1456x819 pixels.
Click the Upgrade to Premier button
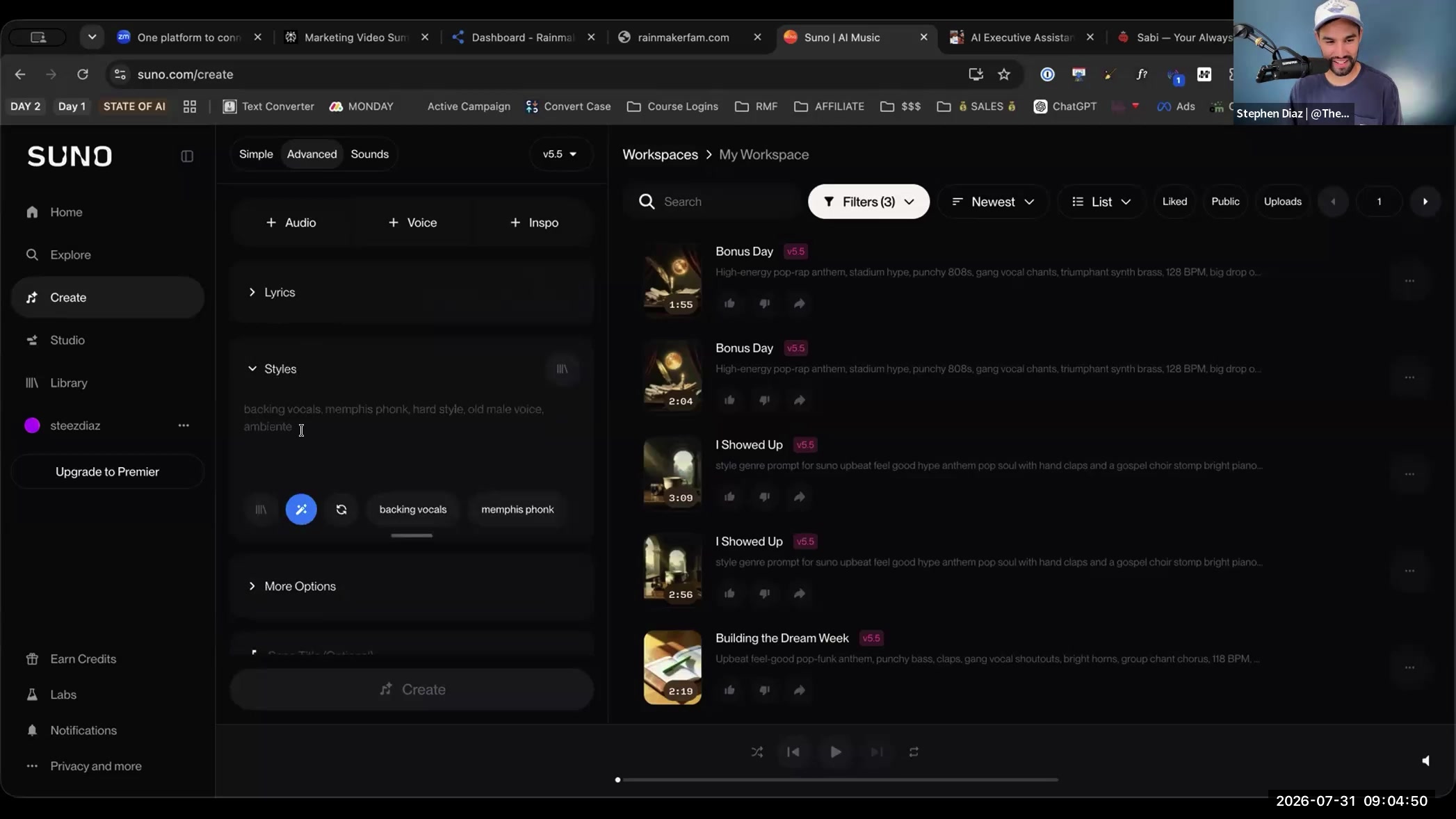tap(107, 472)
